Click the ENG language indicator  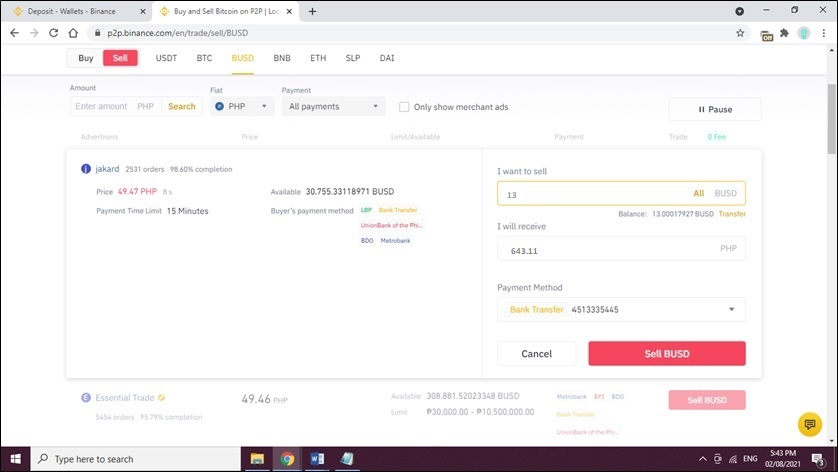tap(750, 459)
